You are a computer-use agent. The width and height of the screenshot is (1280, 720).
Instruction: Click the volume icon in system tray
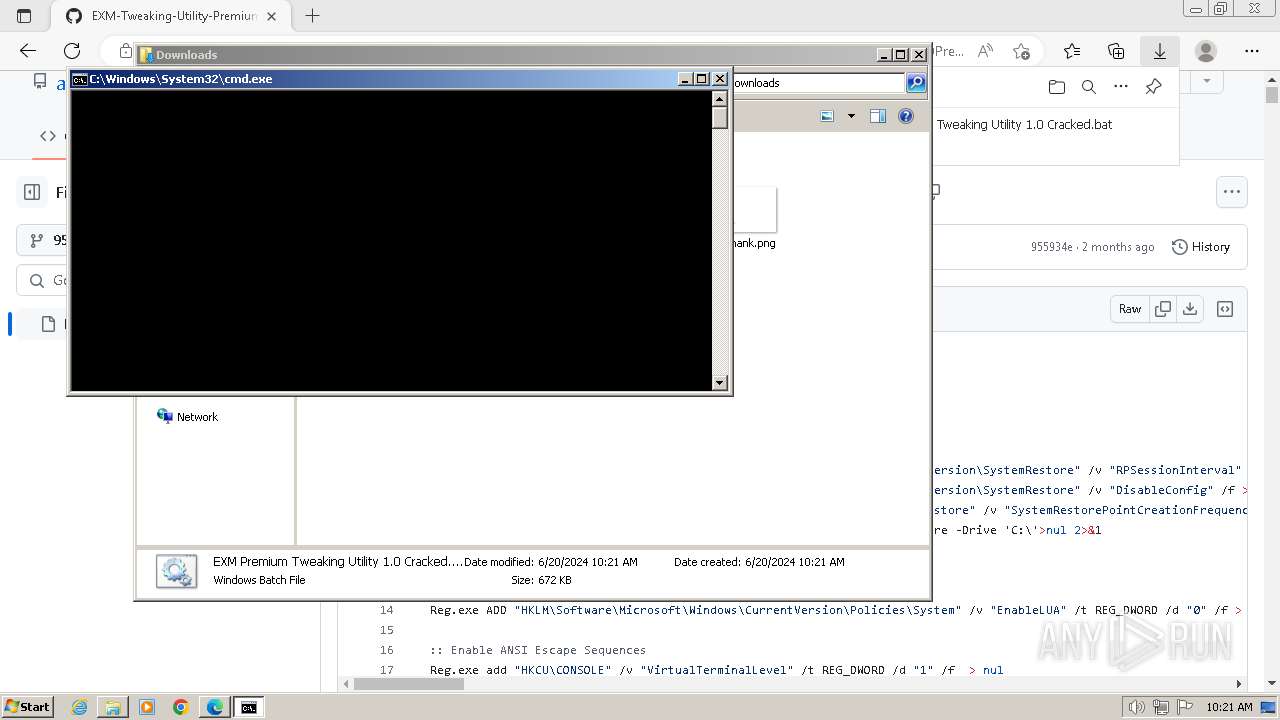click(1137, 707)
